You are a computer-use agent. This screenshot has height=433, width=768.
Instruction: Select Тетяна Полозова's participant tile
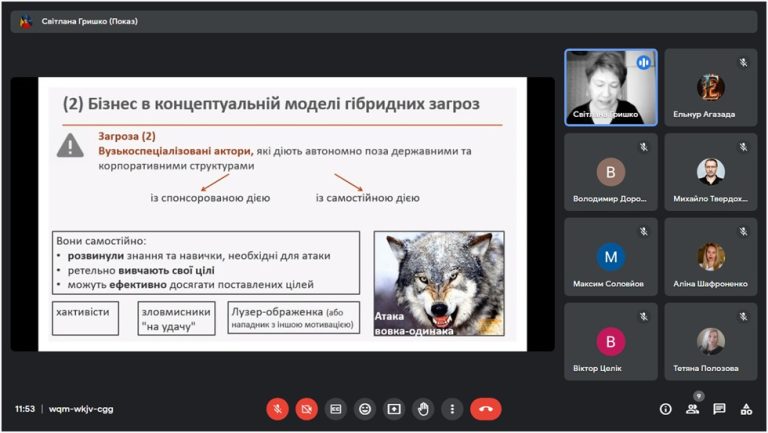click(x=711, y=342)
